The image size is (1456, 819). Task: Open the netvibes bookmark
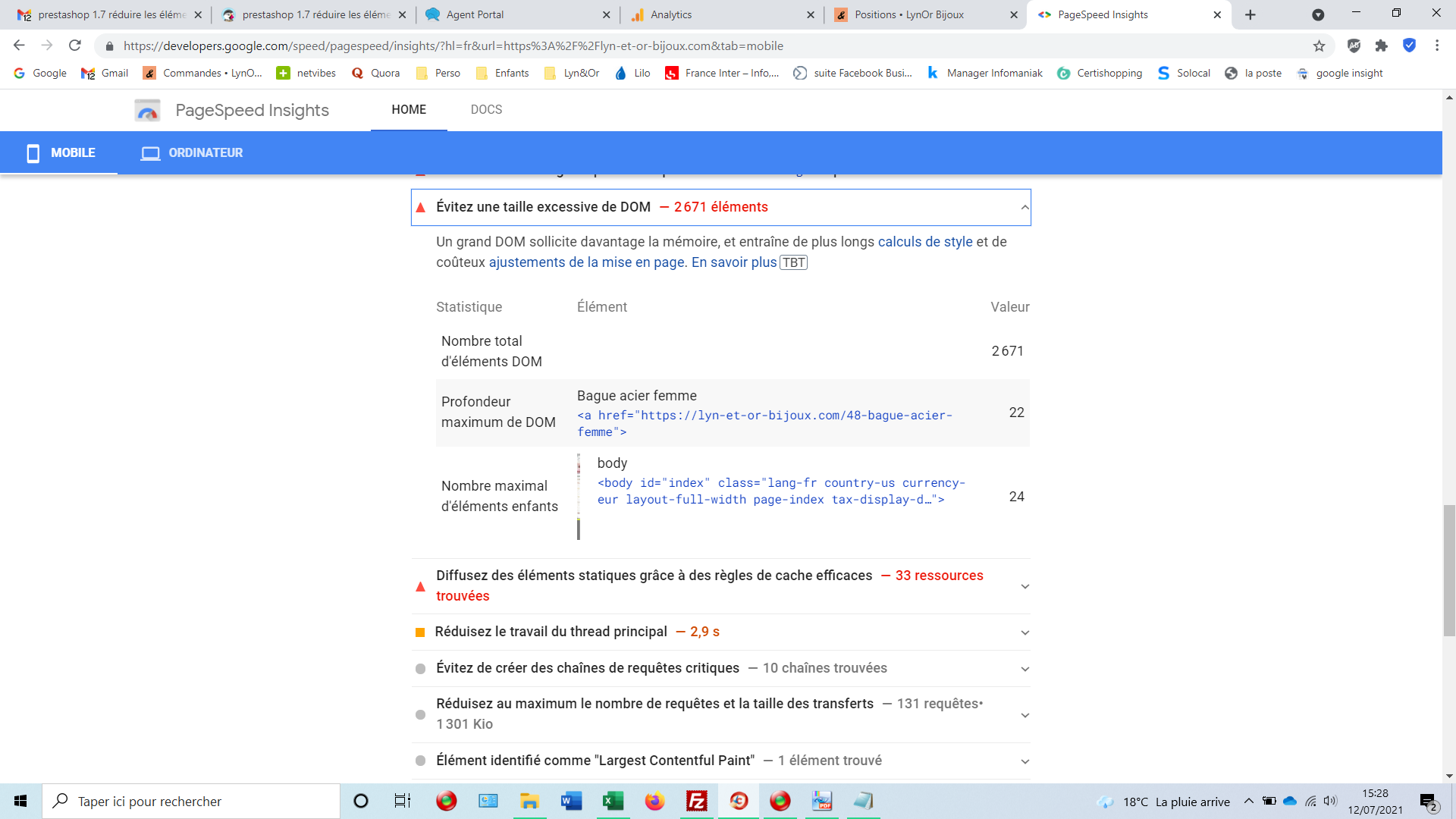point(306,73)
